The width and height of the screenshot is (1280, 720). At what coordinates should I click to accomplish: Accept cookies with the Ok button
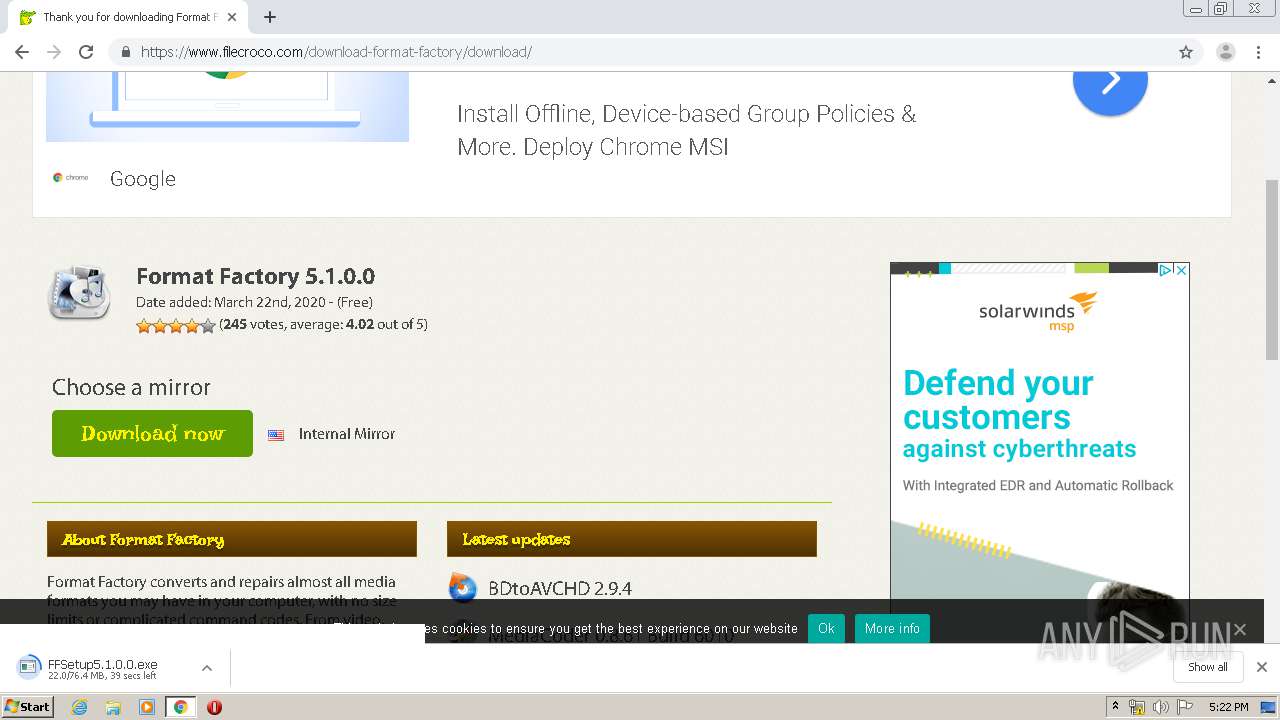(826, 628)
